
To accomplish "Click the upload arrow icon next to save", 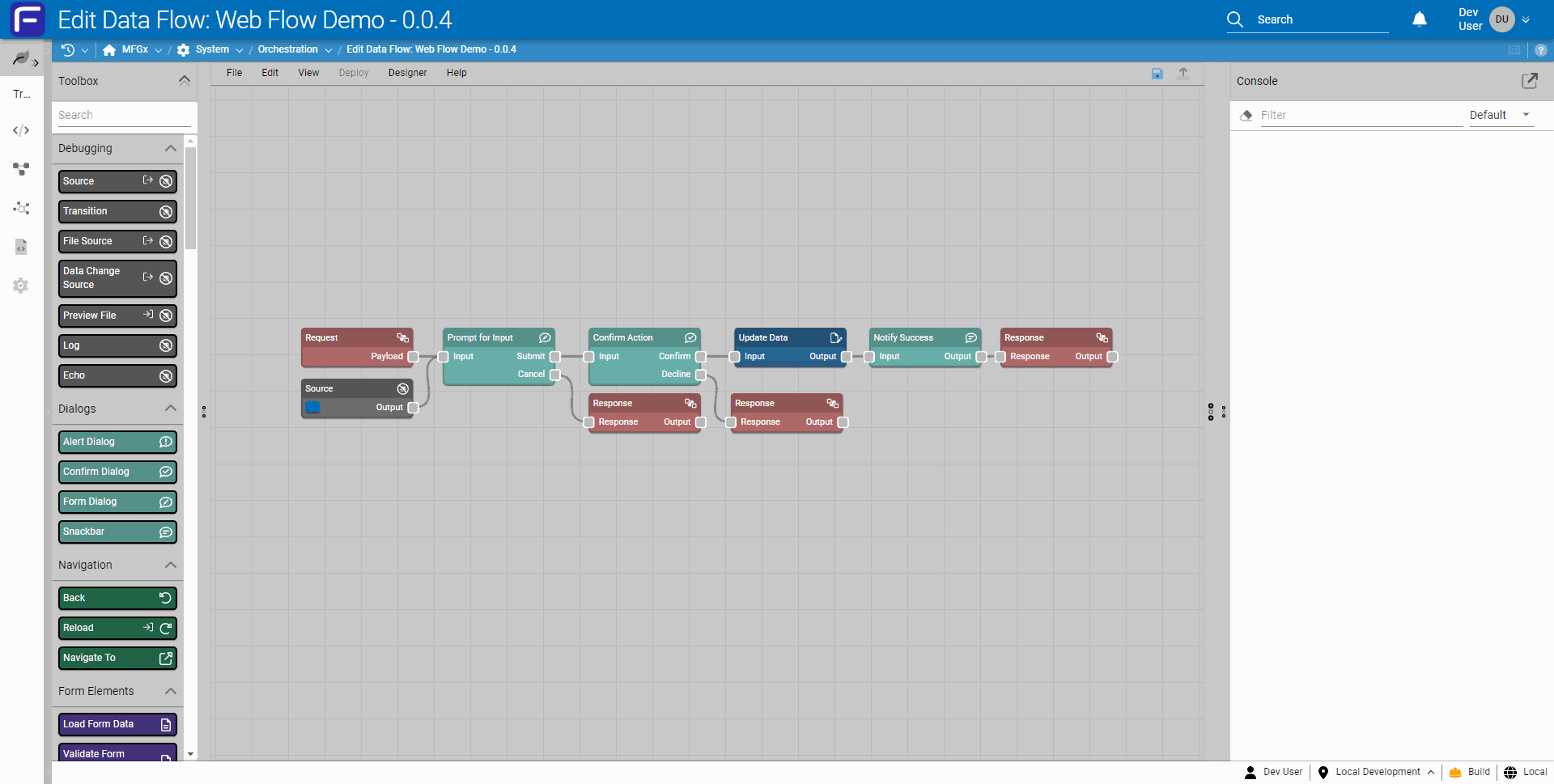I will point(1183,73).
